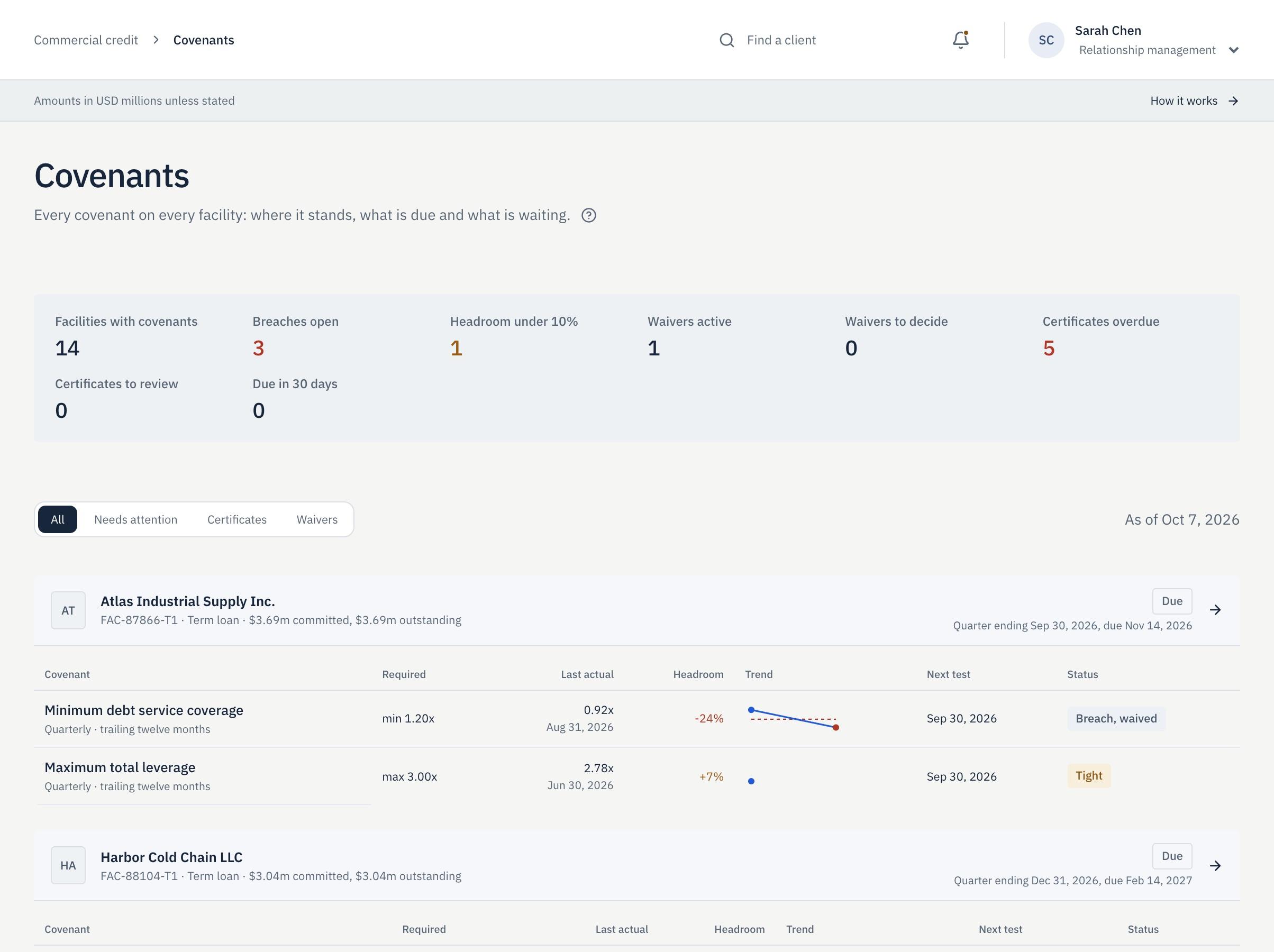The height and width of the screenshot is (952, 1274).
Task: Click the Tight status badge
Action: click(1088, 776)
